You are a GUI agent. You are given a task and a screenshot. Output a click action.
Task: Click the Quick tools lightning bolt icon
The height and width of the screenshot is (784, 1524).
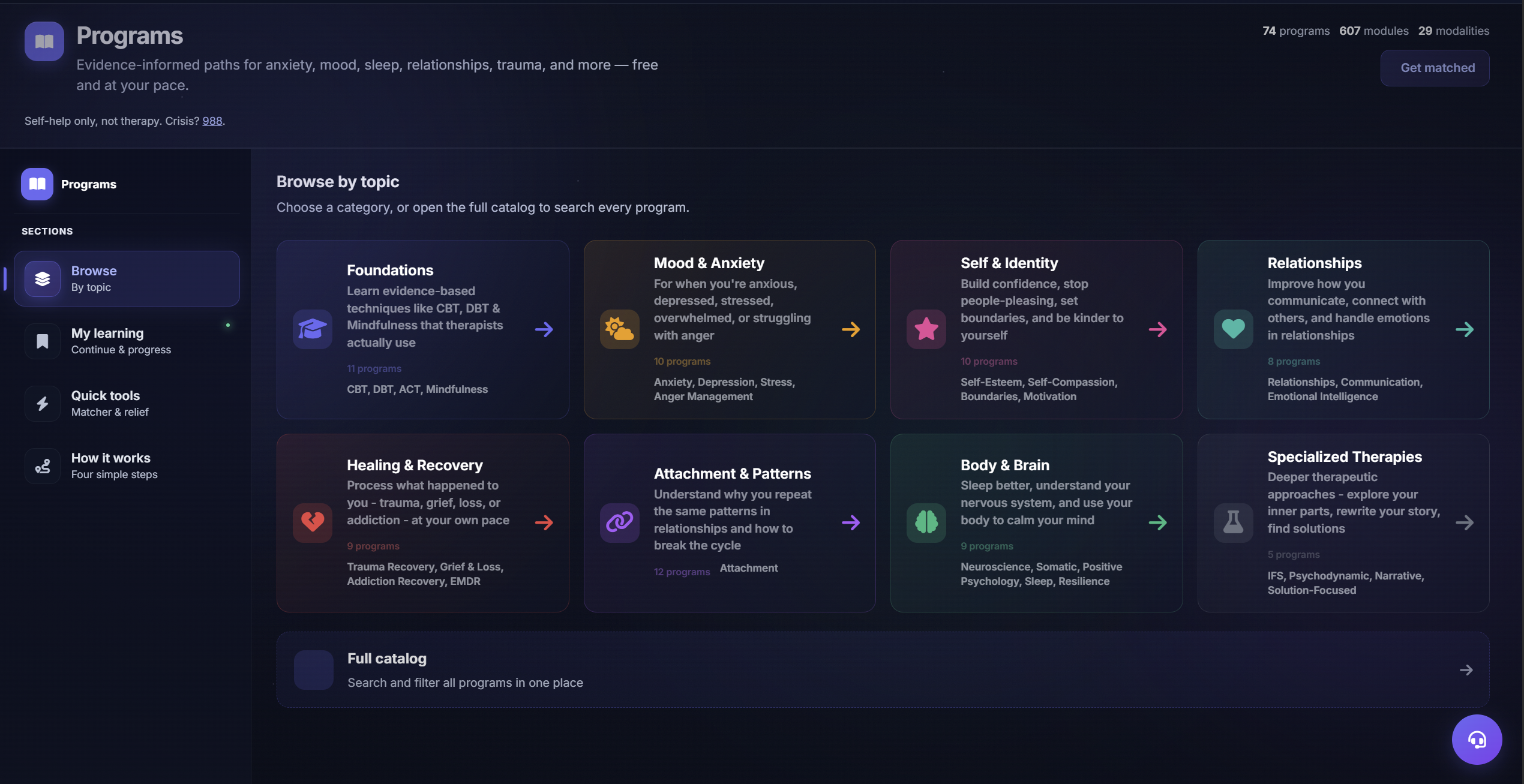coord(43,404)
